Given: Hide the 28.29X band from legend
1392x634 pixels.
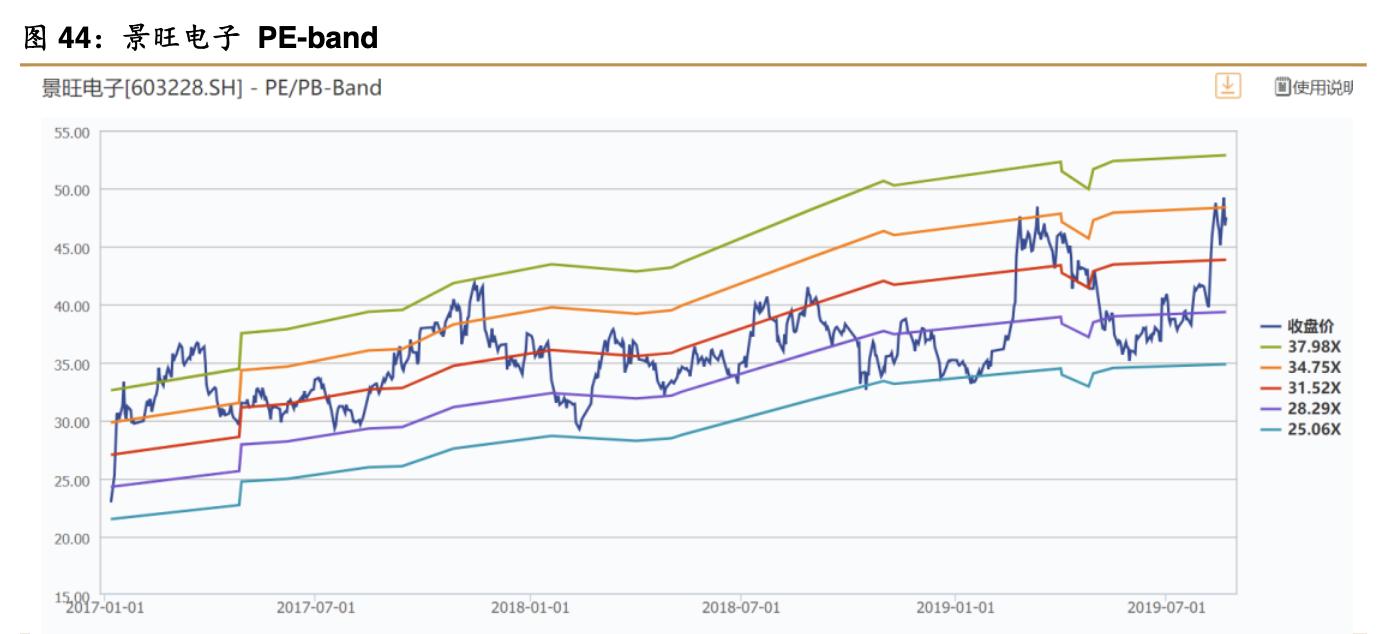Looking at the screenshot, I should click(1315, 409).
